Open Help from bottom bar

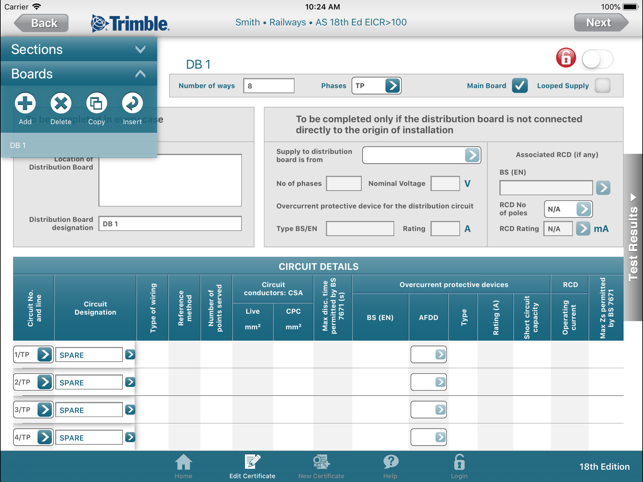point(390,467)
